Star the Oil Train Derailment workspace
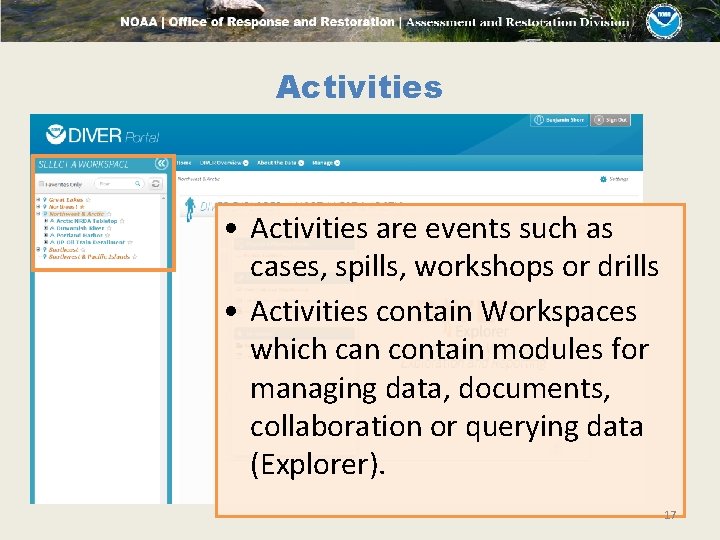720x540 pixels. point(130,242)
